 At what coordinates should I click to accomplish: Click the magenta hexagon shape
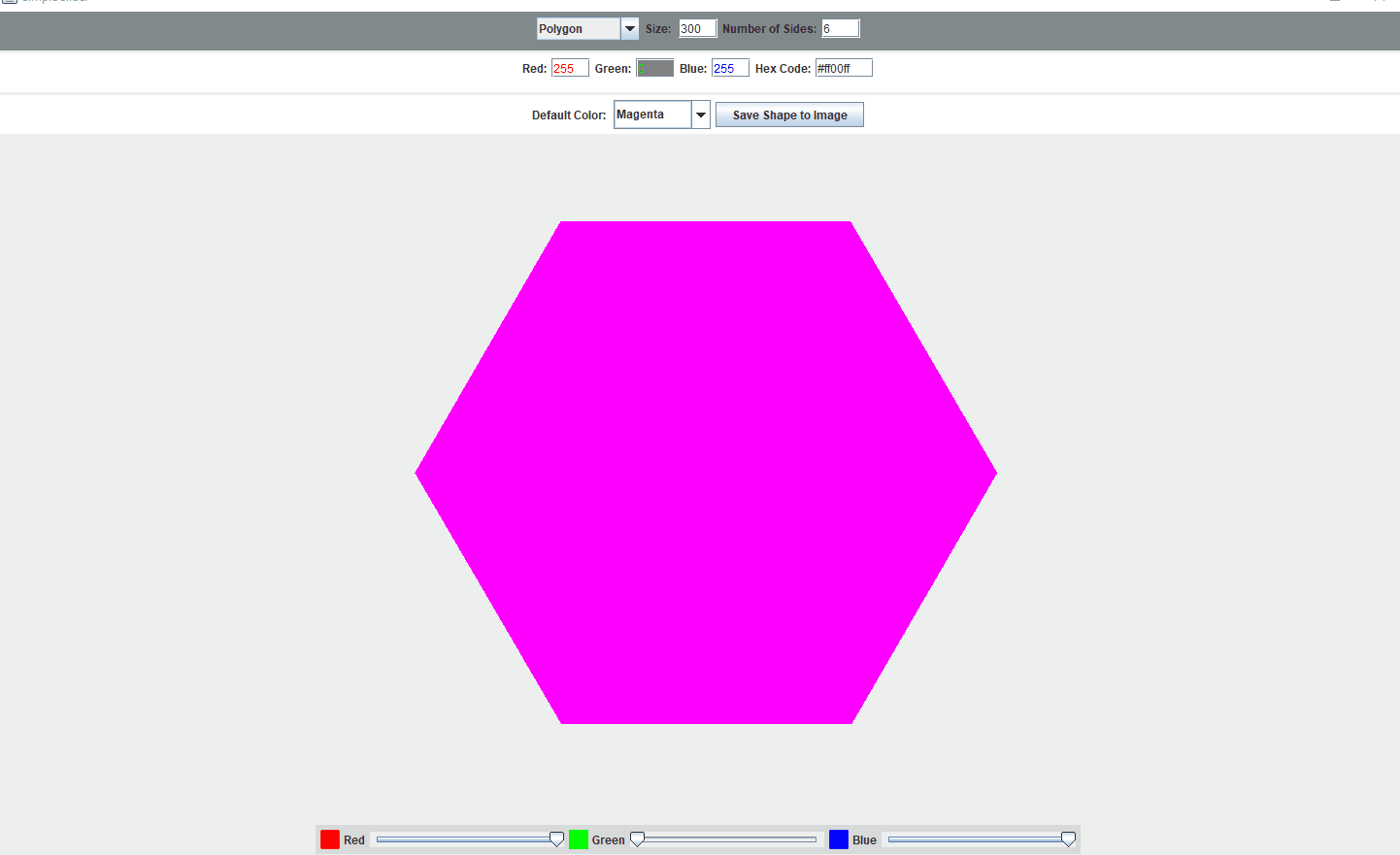pyautogui.click(x=706, y=473)
